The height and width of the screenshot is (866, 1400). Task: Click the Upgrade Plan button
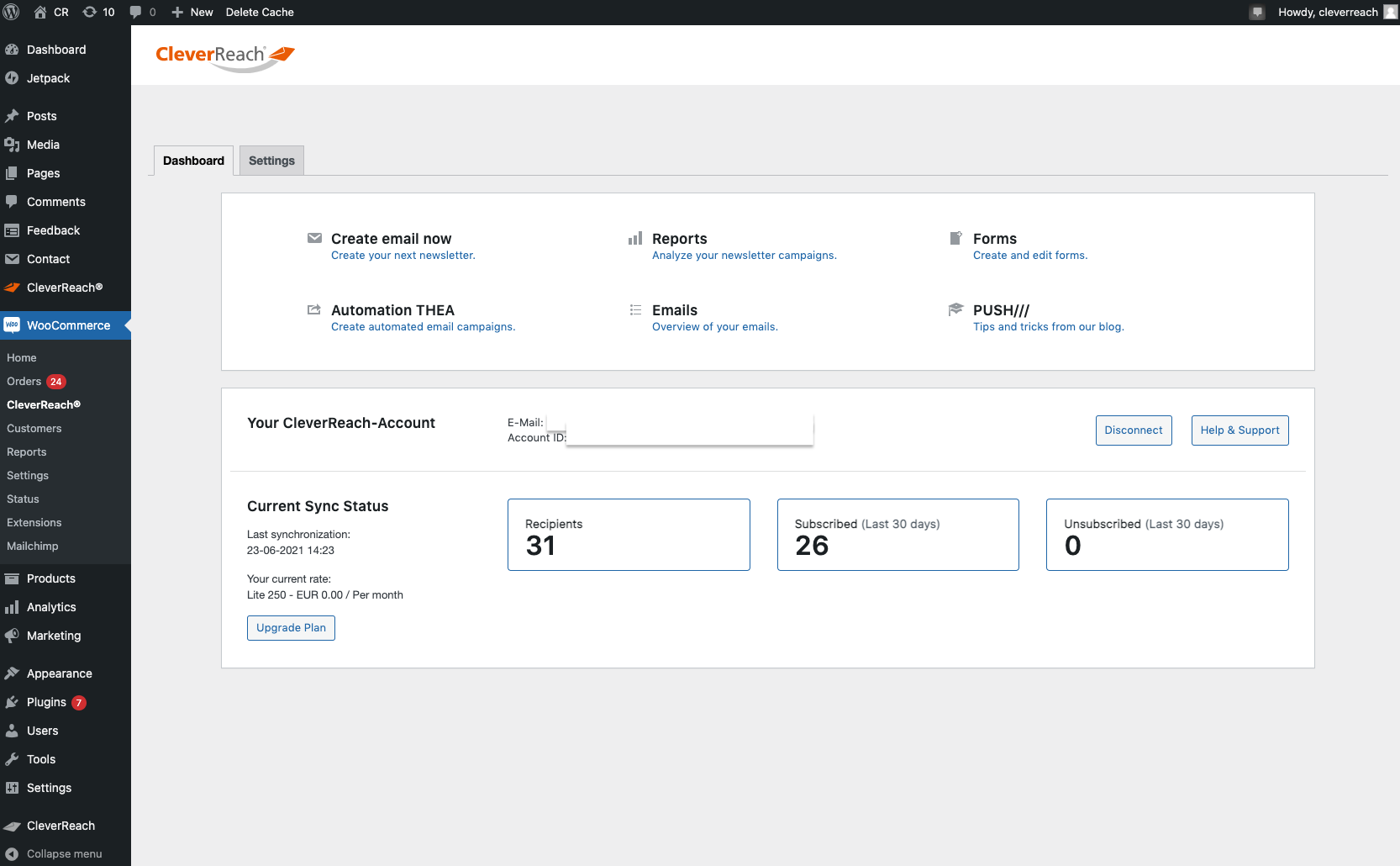[x=291, y=628]
